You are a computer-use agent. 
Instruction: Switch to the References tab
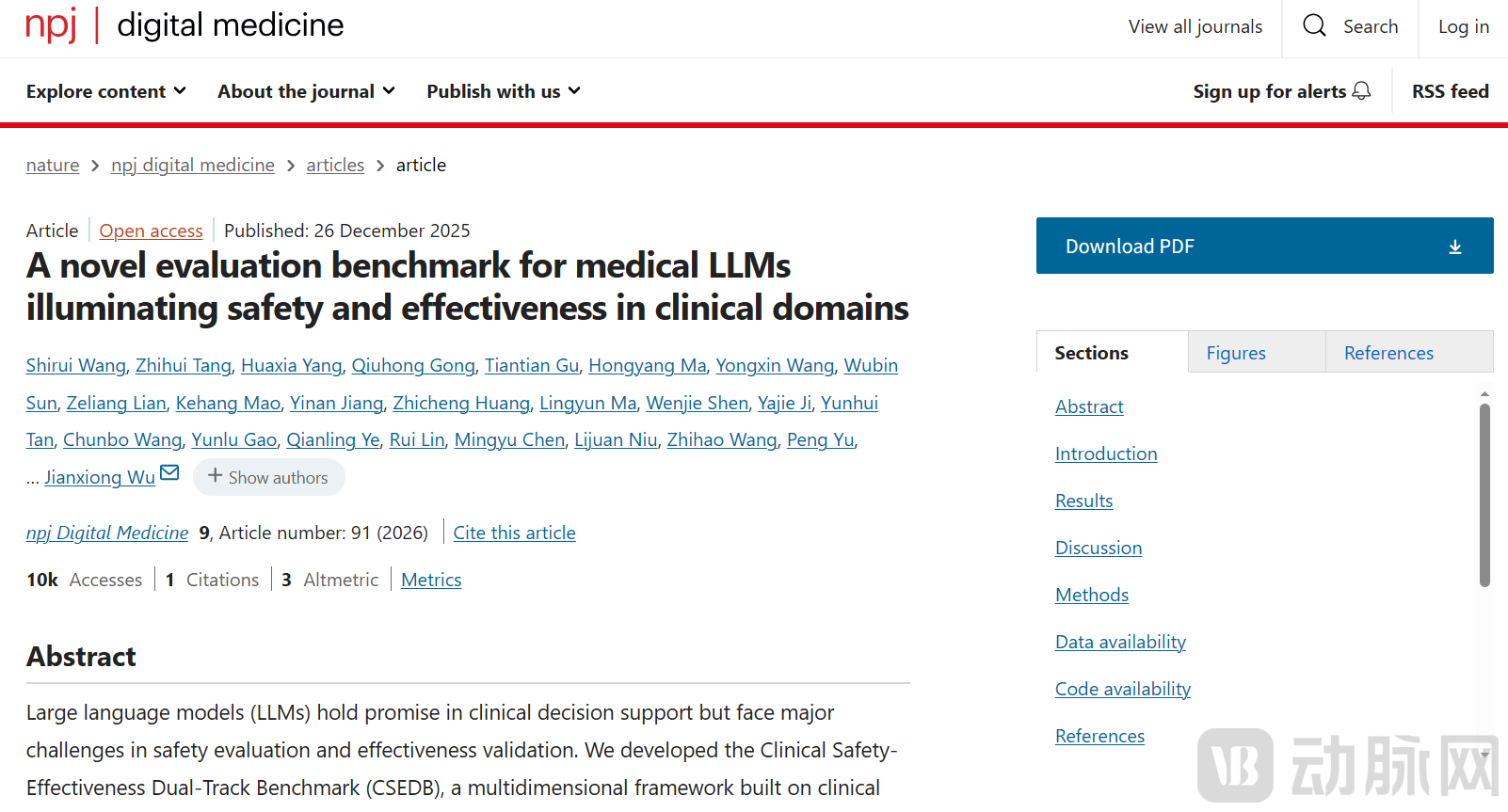point(1388,353)
